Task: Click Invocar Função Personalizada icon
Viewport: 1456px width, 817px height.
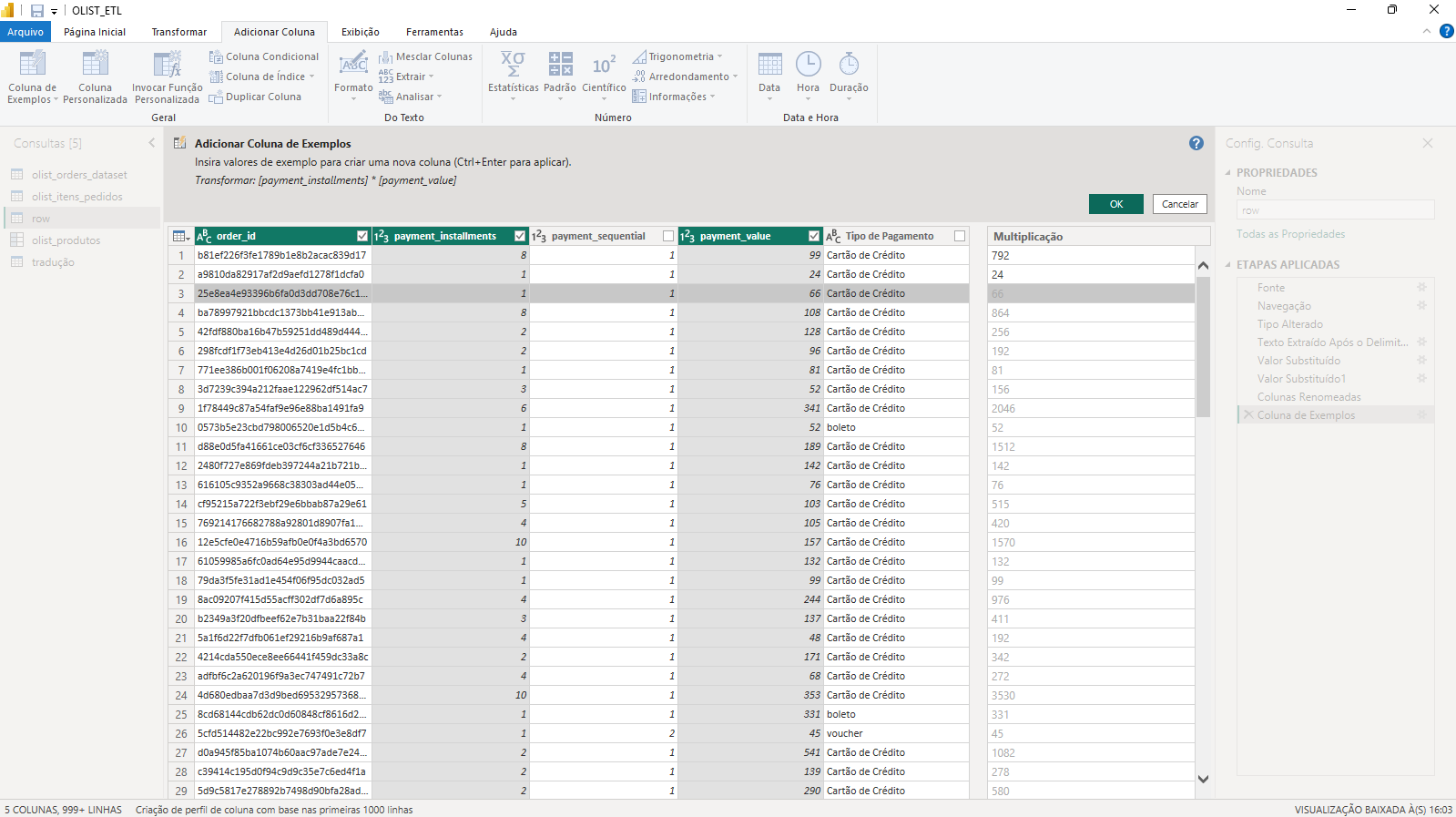Action: click(x=168, y=64)
